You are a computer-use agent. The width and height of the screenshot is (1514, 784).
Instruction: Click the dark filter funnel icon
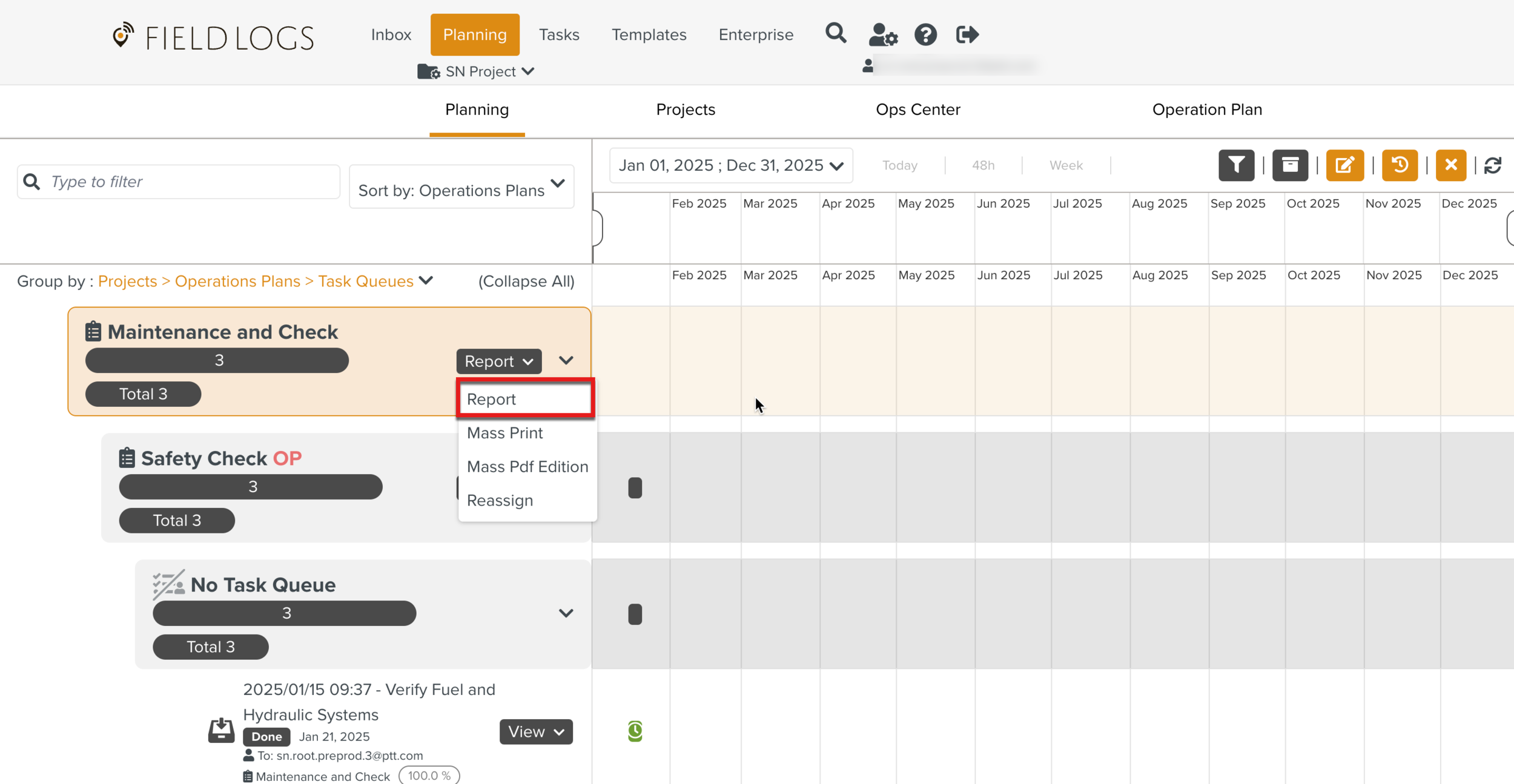[1236, 165]
